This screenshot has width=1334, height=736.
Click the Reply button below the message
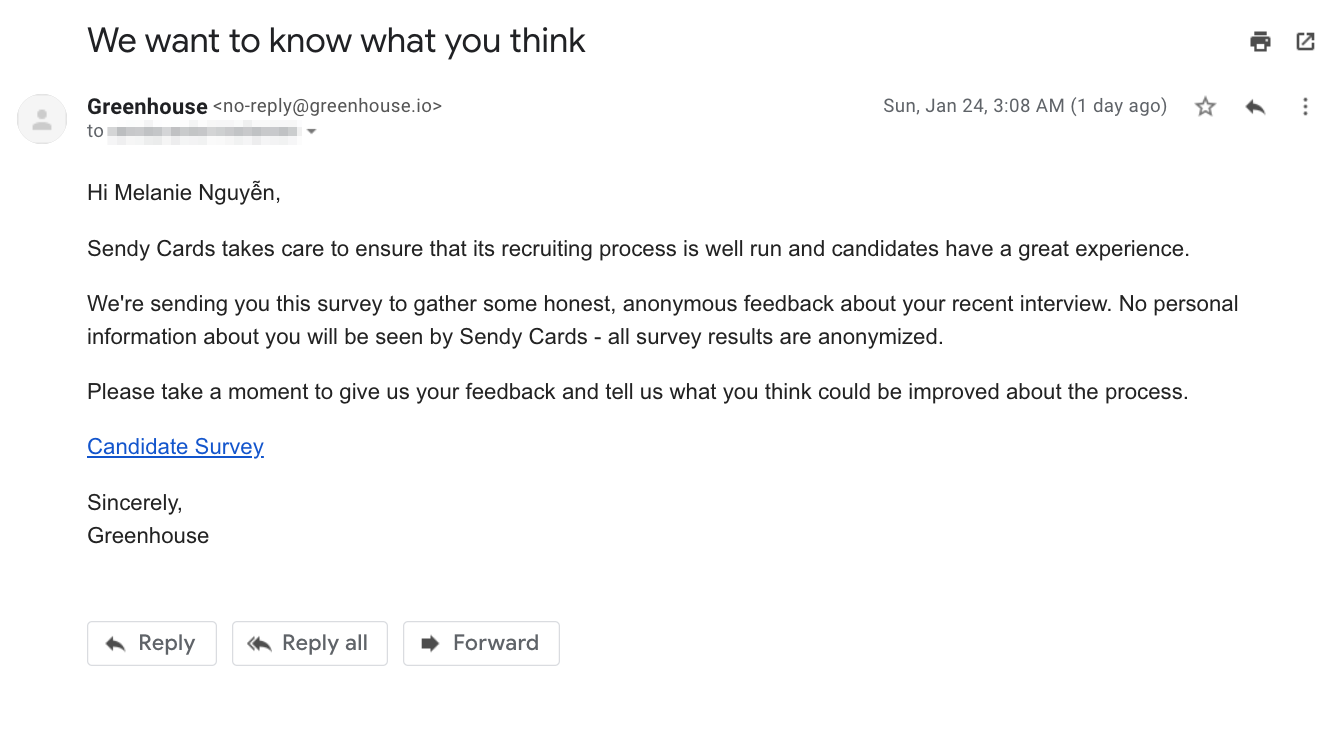pyautogui.click(x=152, y=643)
